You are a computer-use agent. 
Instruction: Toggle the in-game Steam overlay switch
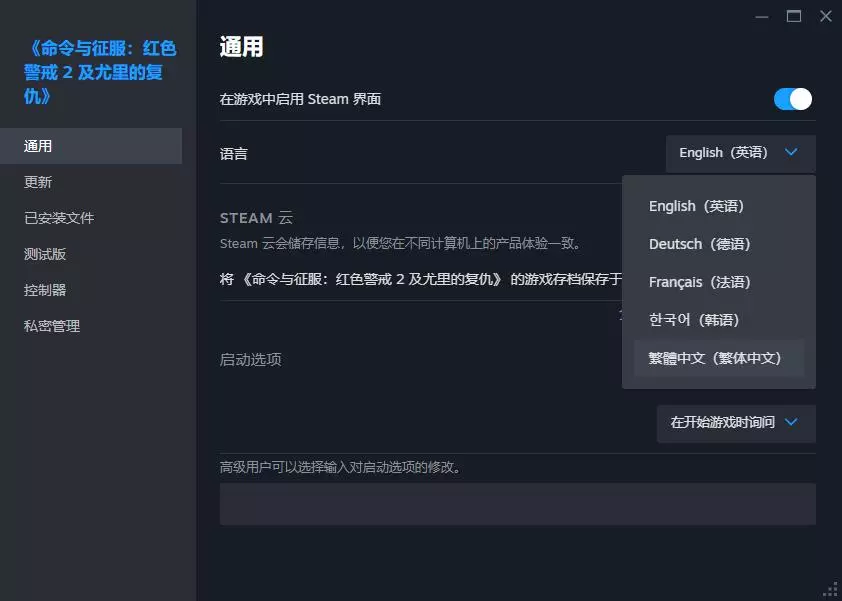click(793, 99)
